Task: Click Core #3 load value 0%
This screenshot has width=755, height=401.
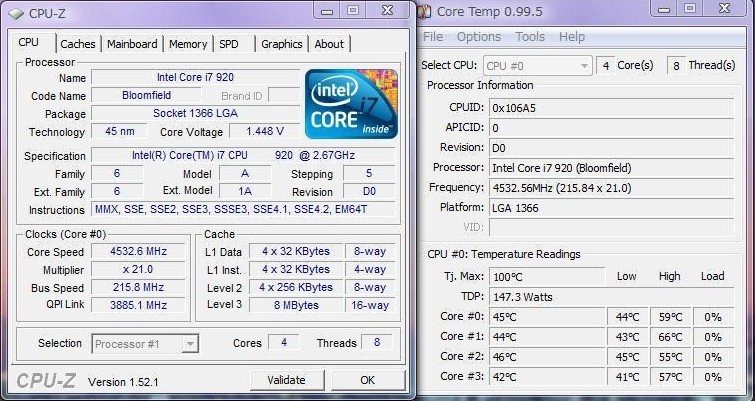Action: [713, 377]
